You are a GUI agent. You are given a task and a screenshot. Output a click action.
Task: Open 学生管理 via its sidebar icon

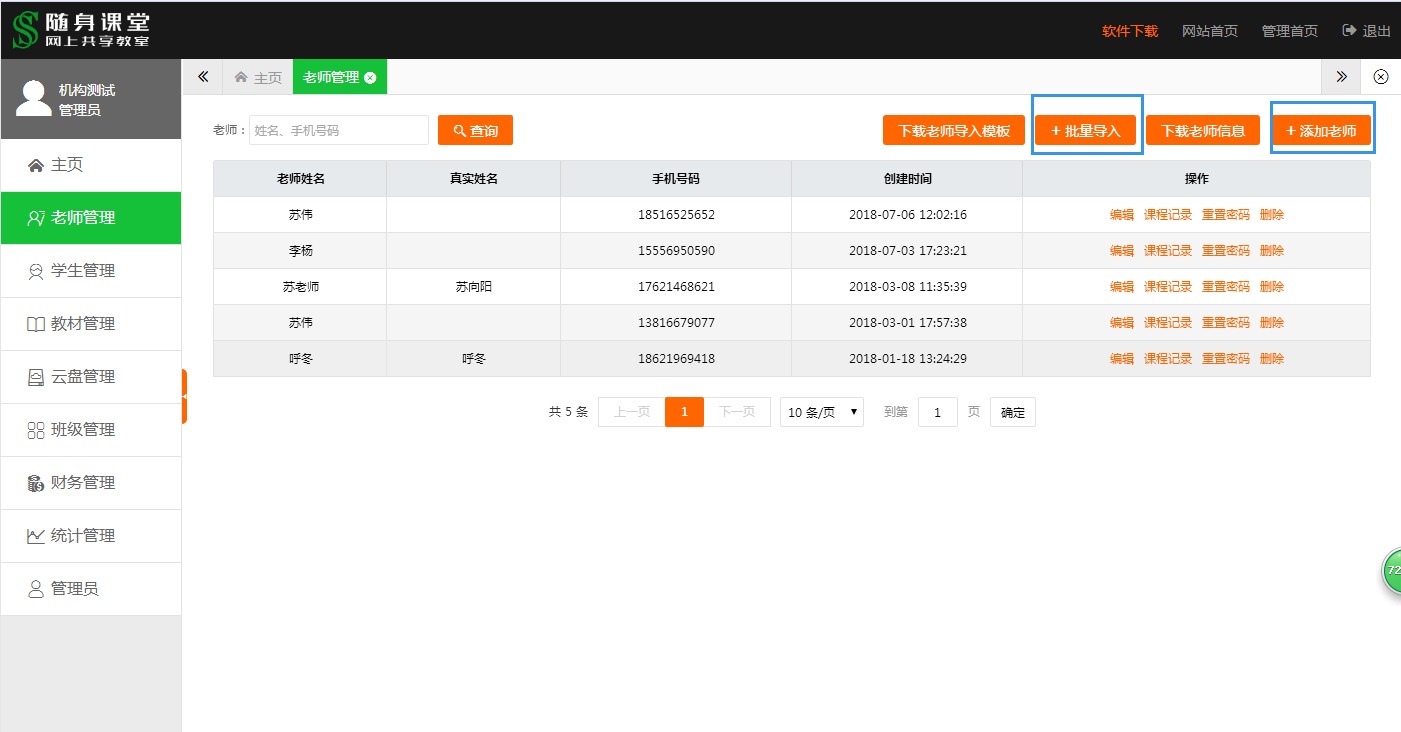(x=36, y=271)
